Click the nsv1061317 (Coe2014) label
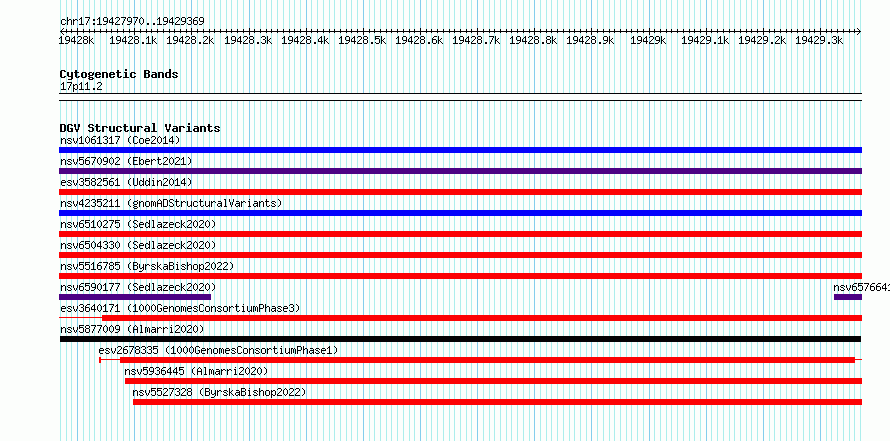The image size is (890, 441). [120, 140]
